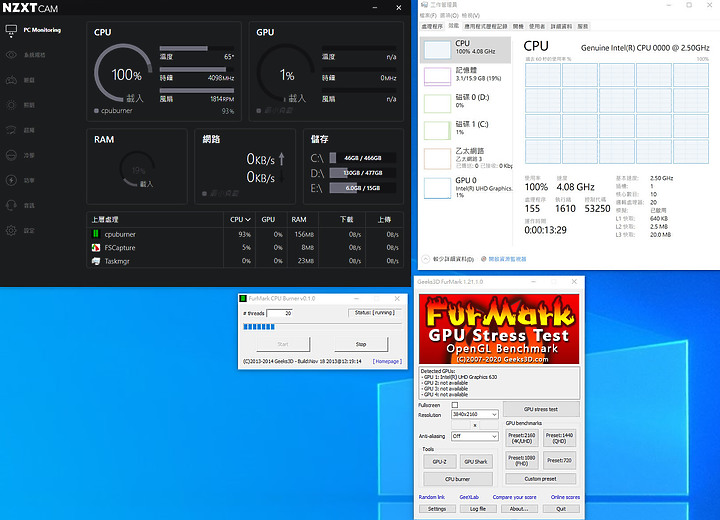Open the Anti-aliasing dropdown set to Off
Screen dimensions: 720x520
(x=475, y=436)
